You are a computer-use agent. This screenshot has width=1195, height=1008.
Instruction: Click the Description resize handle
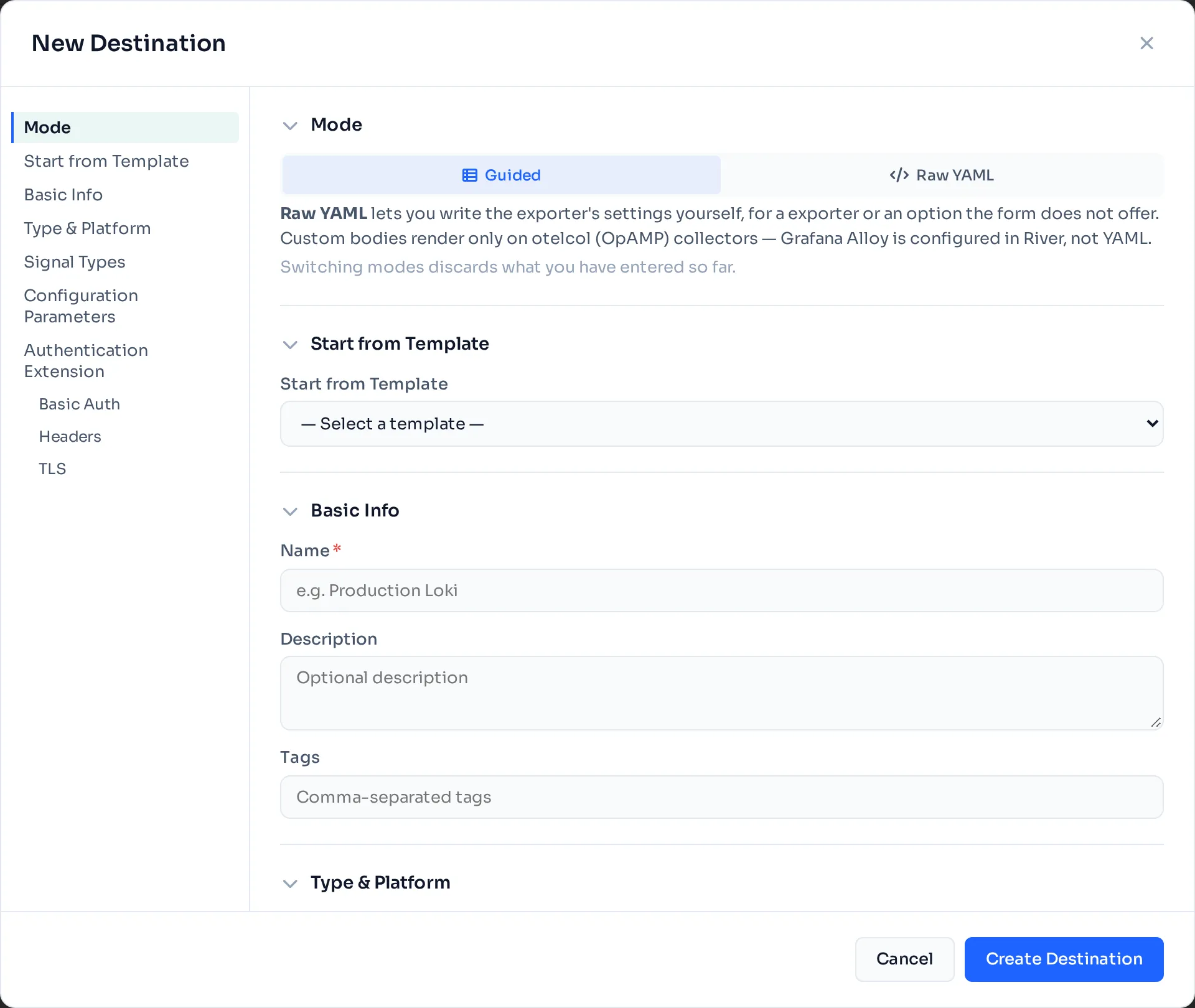(x=1156, y=722)
